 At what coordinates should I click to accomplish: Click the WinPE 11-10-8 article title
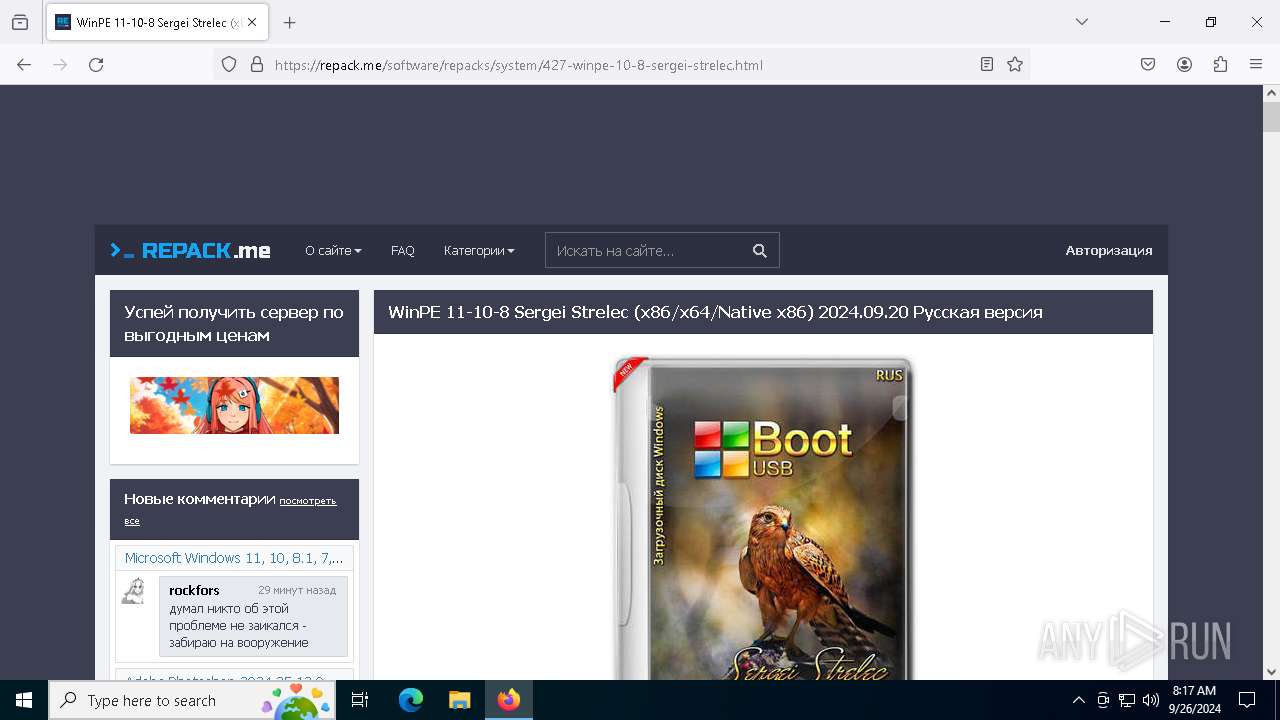tap(715, 312)
